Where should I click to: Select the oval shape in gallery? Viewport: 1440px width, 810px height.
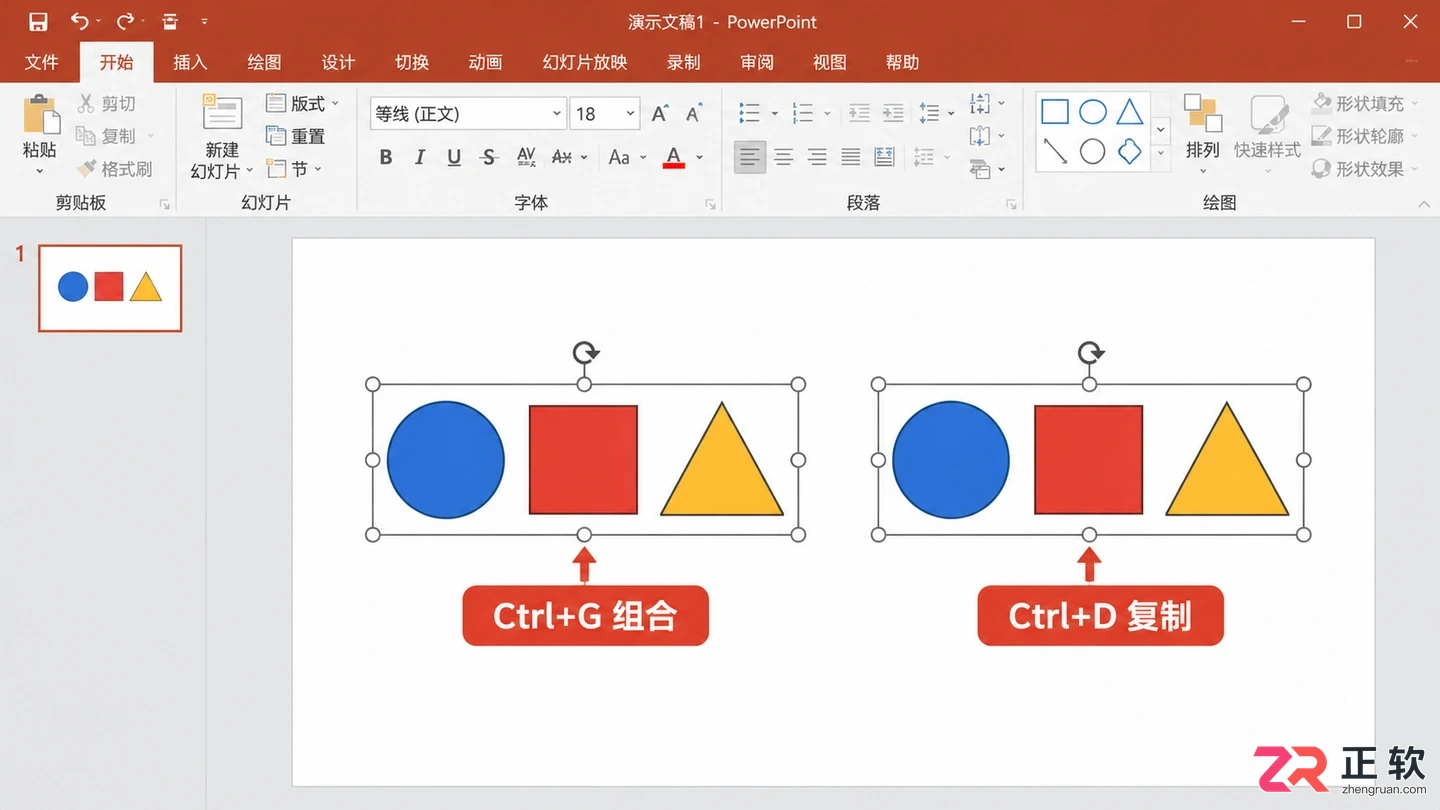(x=1093, y=111)
